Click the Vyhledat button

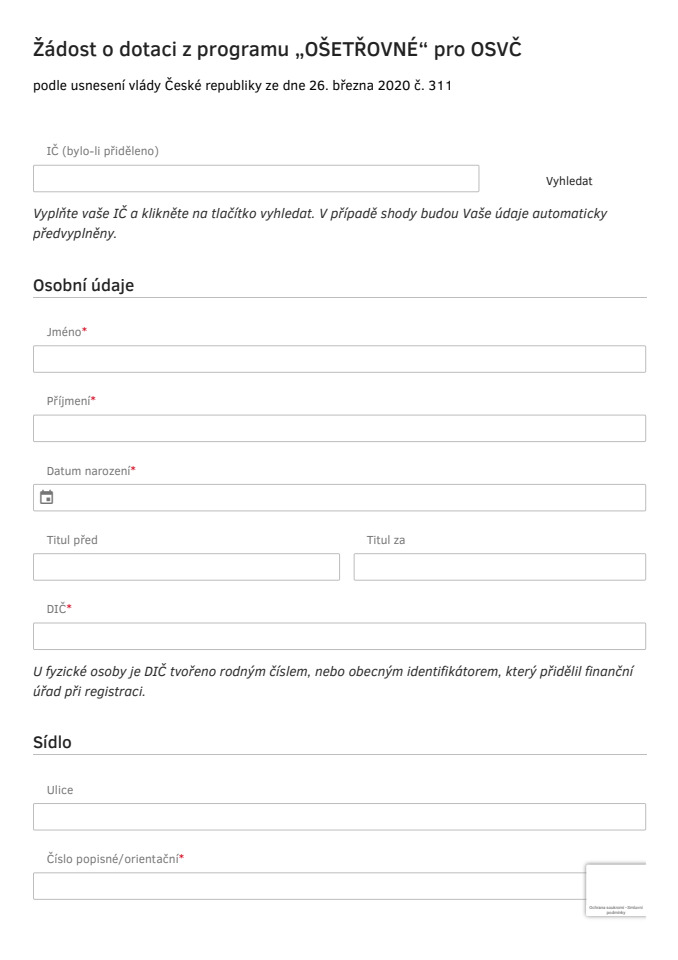click(x=569, y=180)
